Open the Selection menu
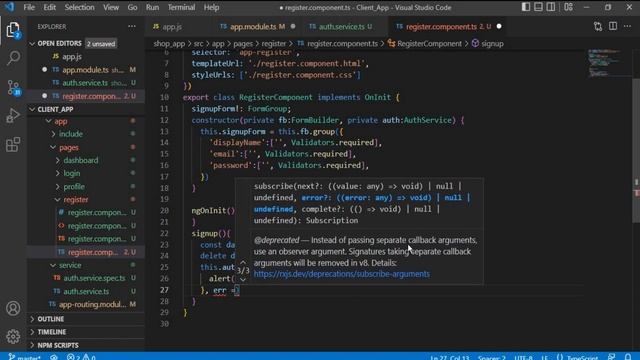Image resolution: width=640 pixels, height=360 pixels. (x=79, y=7)
